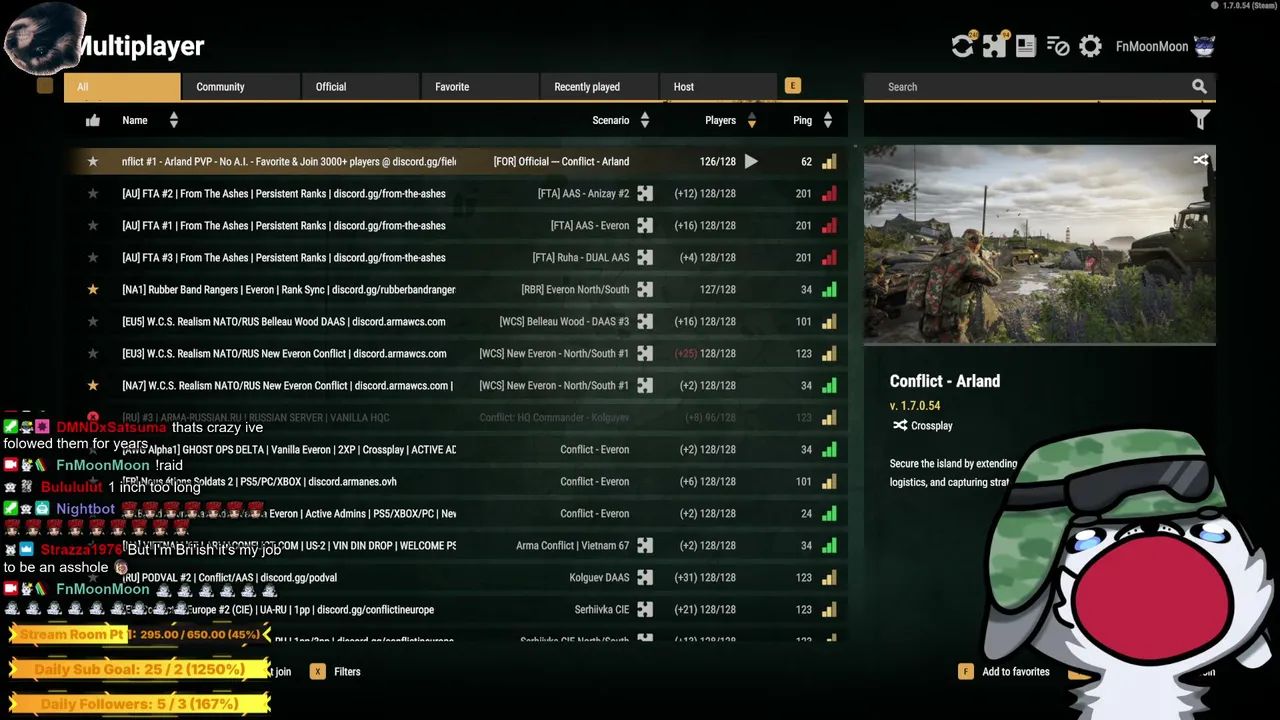Toggle favorite star on [AU] FTA #1 row
The height and width of the screenshot is (720, 1280).
click(93, 225)
